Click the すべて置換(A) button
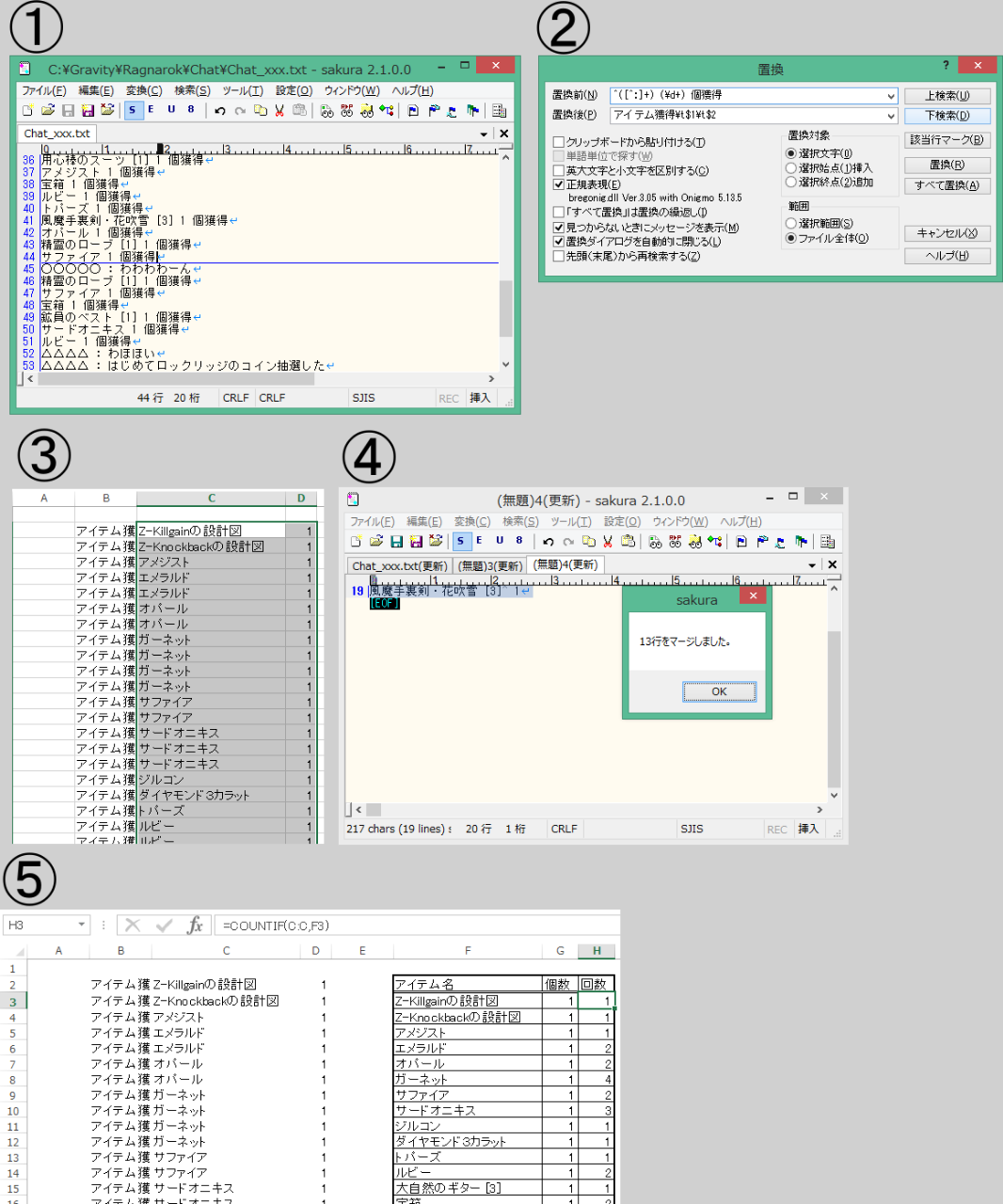The width and height of the screenshot is (1003, 1204). click(947, 185)
